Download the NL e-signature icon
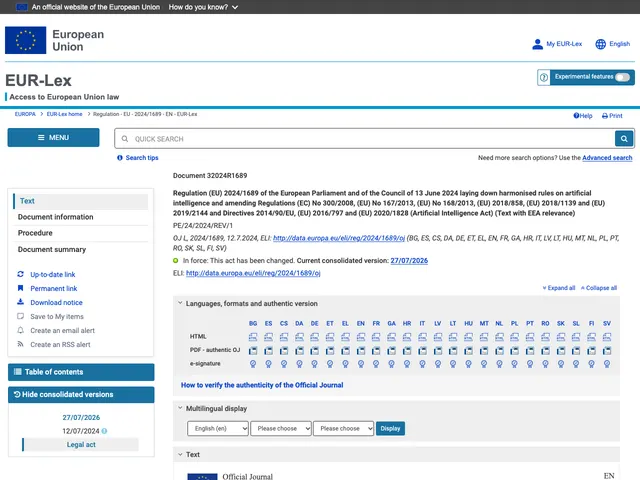The height and width of the screenshot is (480, 640). click(x=499, y=364)
